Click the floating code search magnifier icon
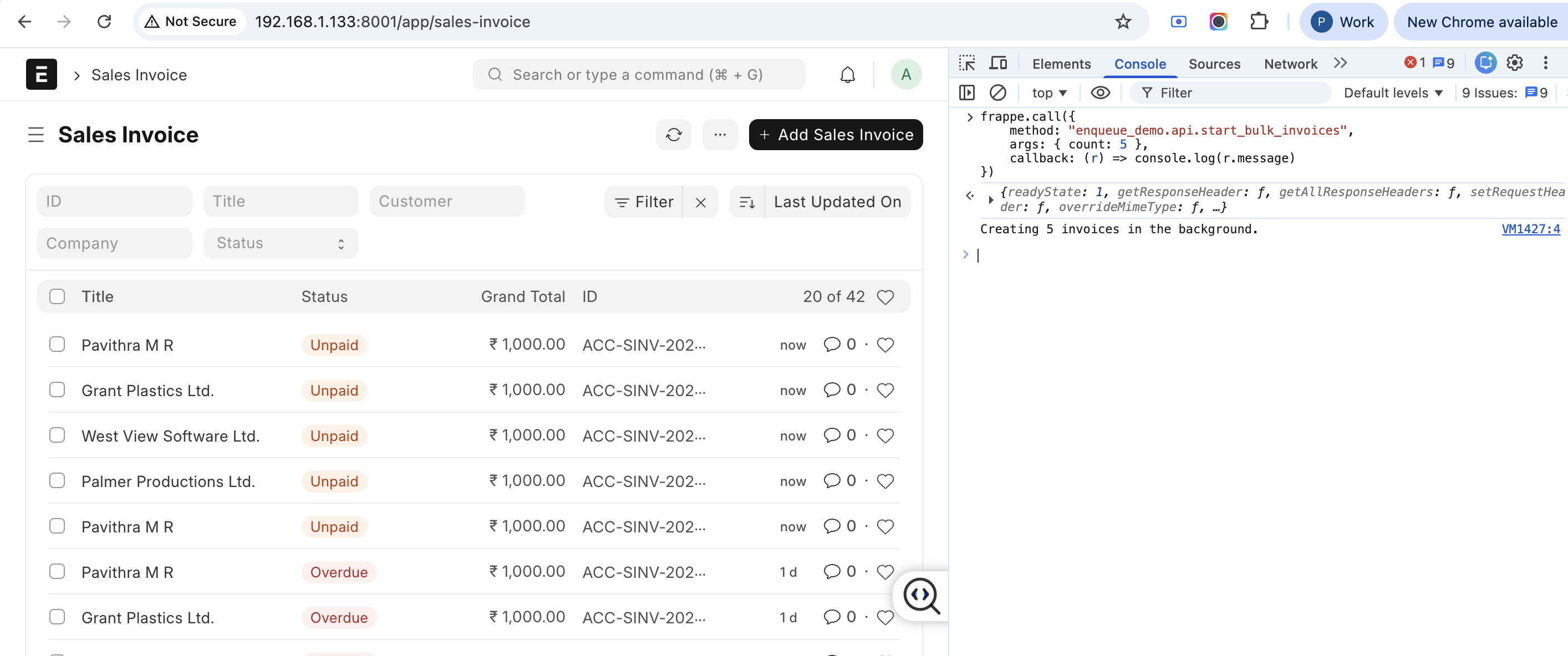Image resolution: width=1568 pixels, height=656 pixels. pos(921,596)
